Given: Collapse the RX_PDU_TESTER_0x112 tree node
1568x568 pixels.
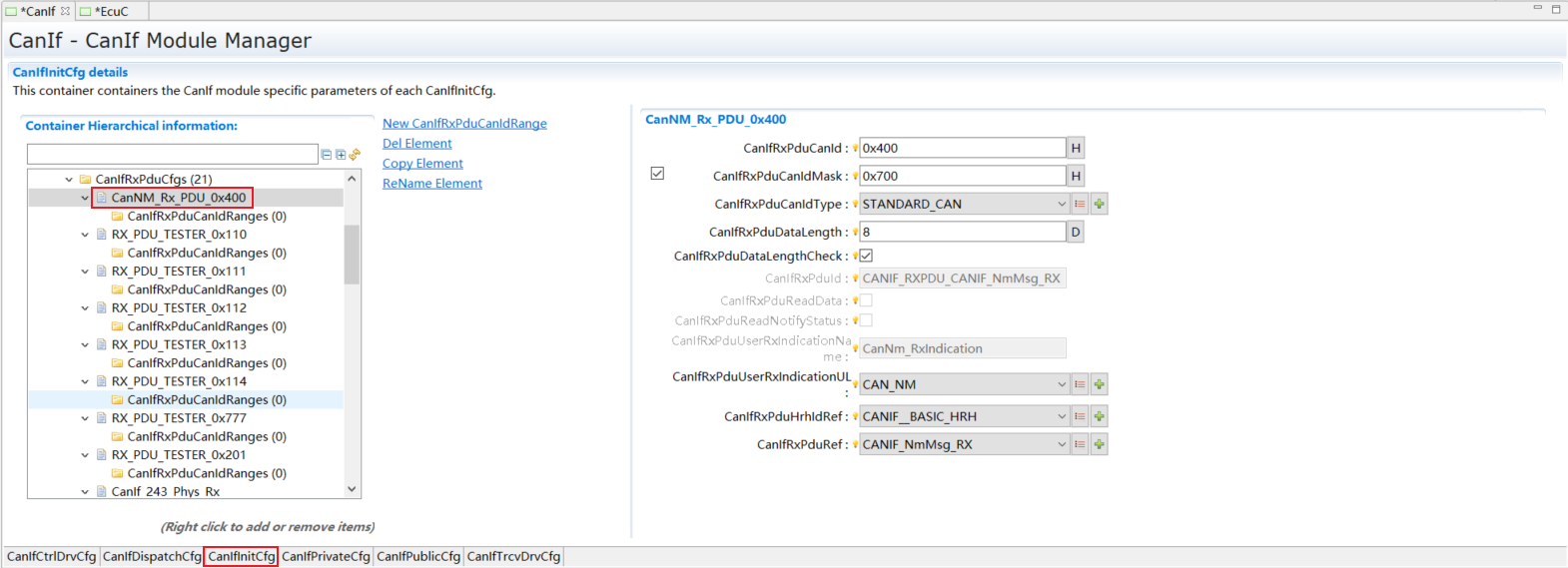Looking at the screenshot, I should (x=85, y=308).
